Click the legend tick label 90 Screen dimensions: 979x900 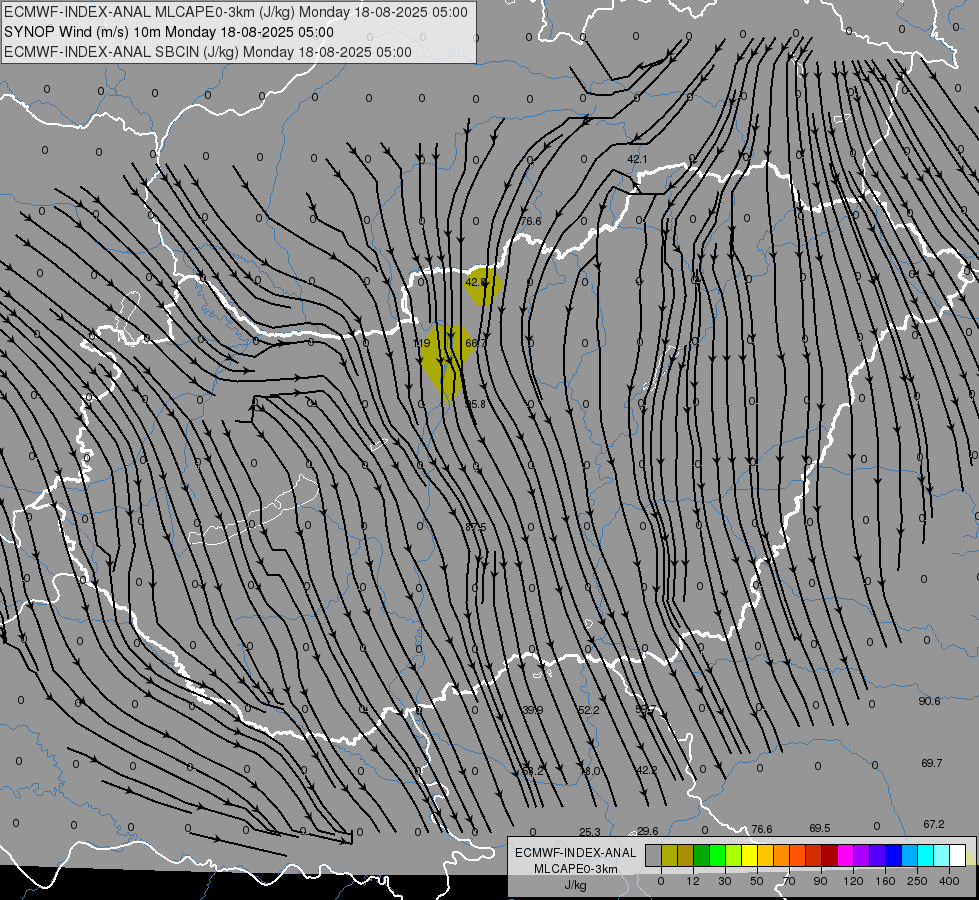(820, 881)
